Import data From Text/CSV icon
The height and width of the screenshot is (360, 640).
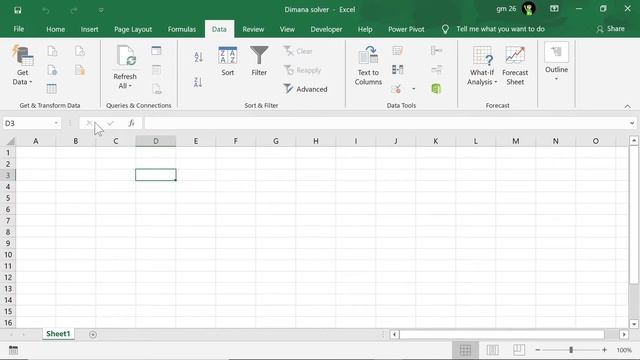[x=52, y=51]
